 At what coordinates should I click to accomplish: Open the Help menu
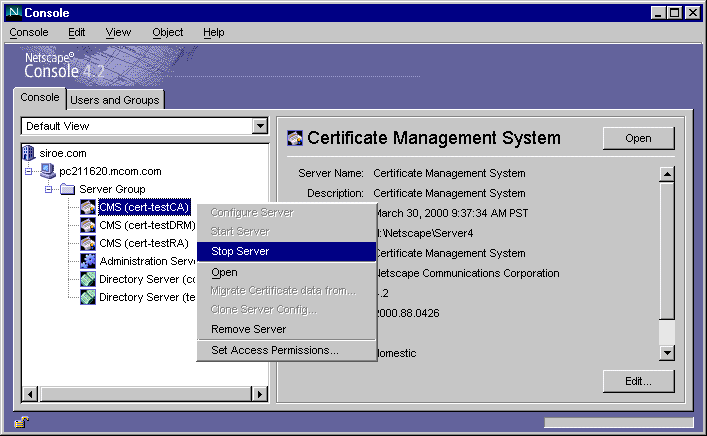213,32
